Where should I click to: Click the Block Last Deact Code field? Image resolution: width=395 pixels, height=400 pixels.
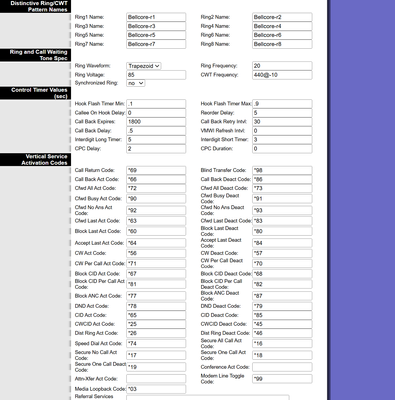point(282,231)
